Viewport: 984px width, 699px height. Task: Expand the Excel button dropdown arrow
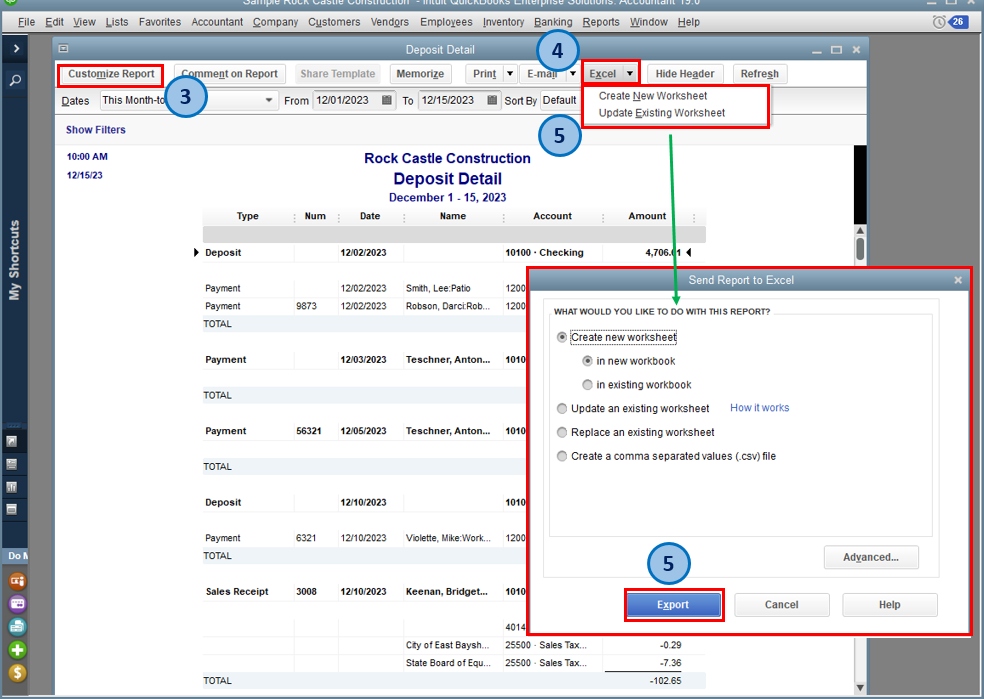(x=629, y=74)
